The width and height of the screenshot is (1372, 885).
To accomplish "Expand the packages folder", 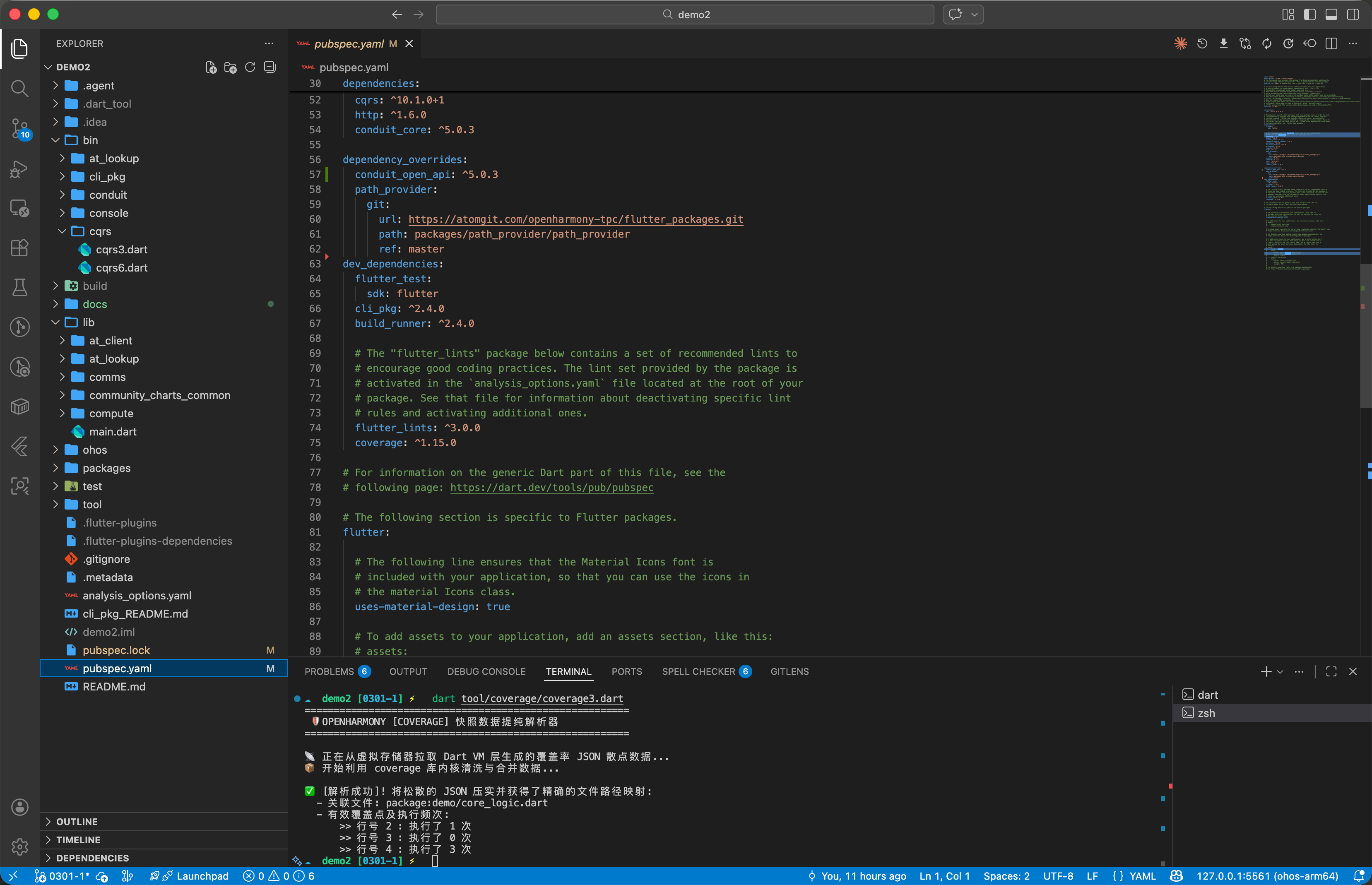I will pyautogui.click(x=106, y=468).
